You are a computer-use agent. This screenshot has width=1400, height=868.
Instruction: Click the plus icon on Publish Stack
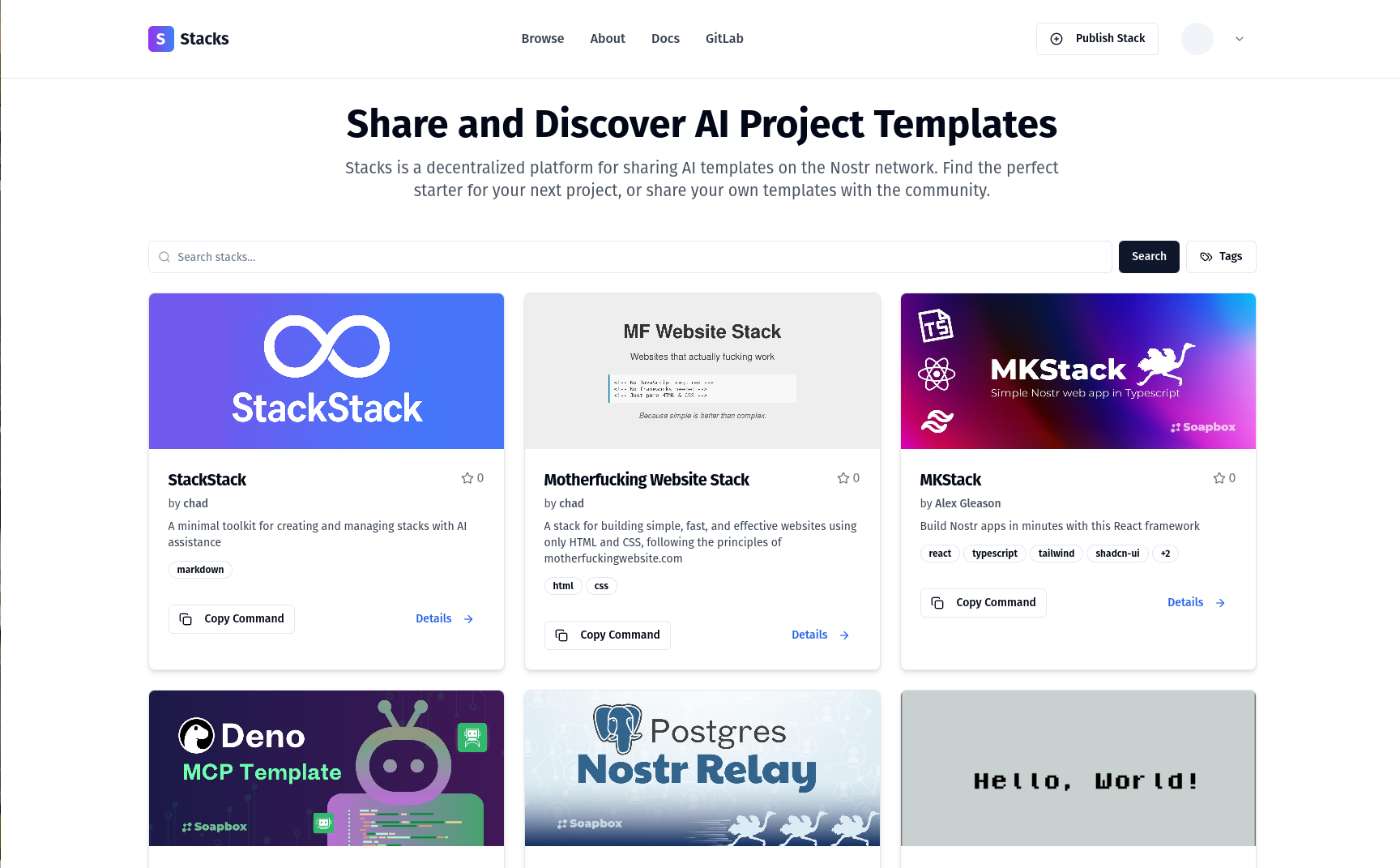1056,38
